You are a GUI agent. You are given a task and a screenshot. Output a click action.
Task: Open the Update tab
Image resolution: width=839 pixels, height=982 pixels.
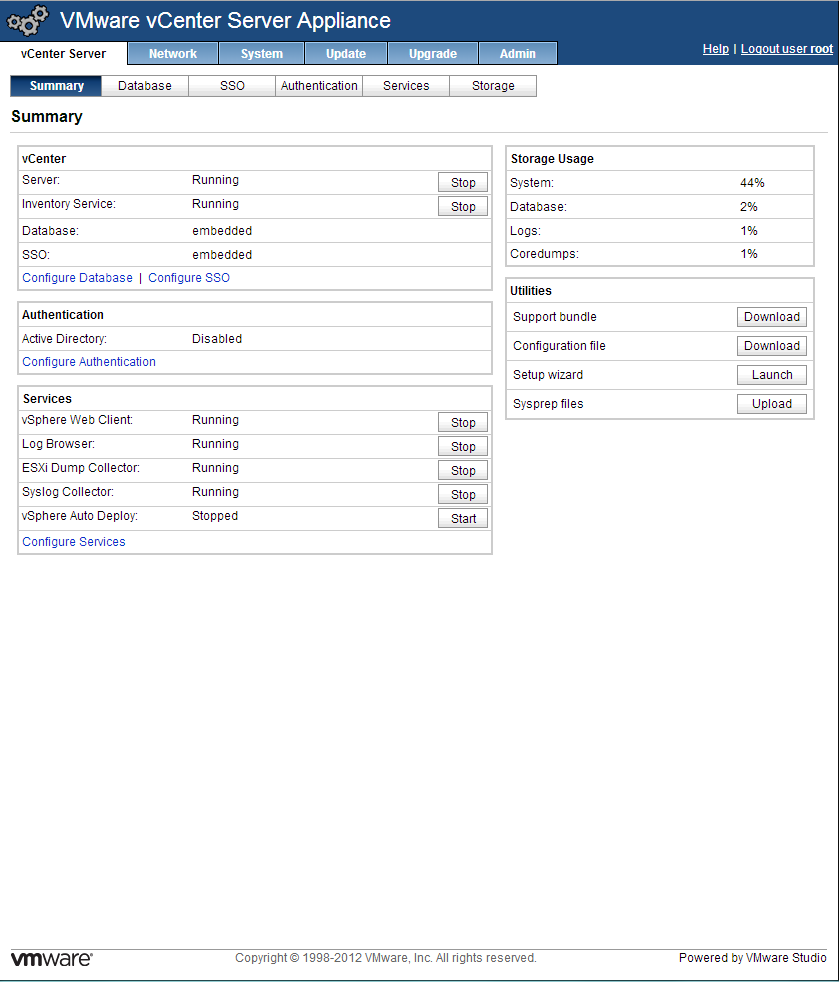point(346,54)
